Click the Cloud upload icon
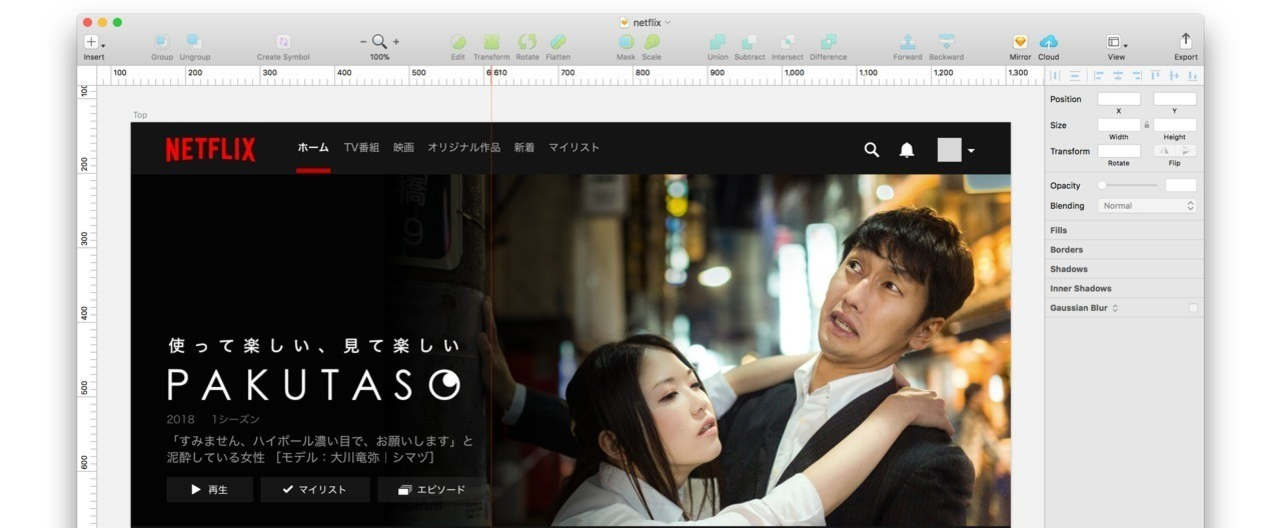1280x528 pixels. [1048, 42]
